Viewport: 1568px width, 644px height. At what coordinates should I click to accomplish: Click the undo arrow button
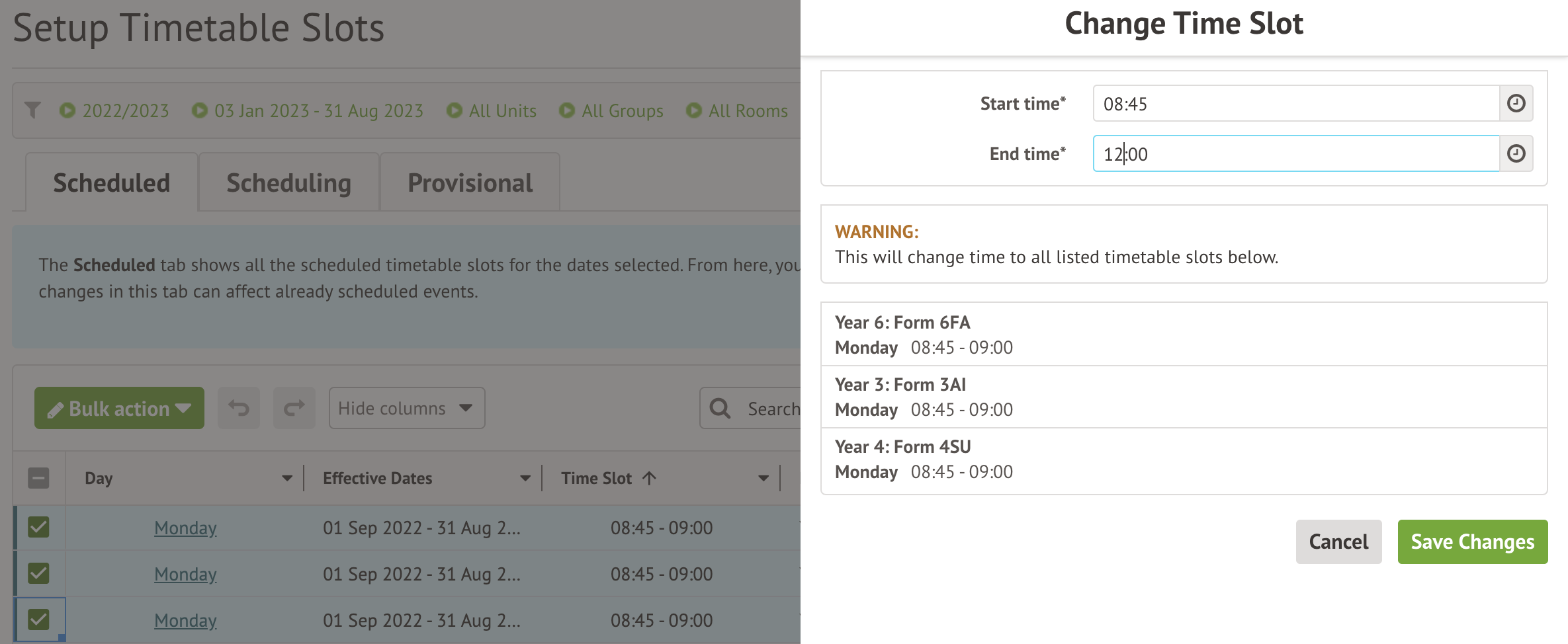point(239,408)
